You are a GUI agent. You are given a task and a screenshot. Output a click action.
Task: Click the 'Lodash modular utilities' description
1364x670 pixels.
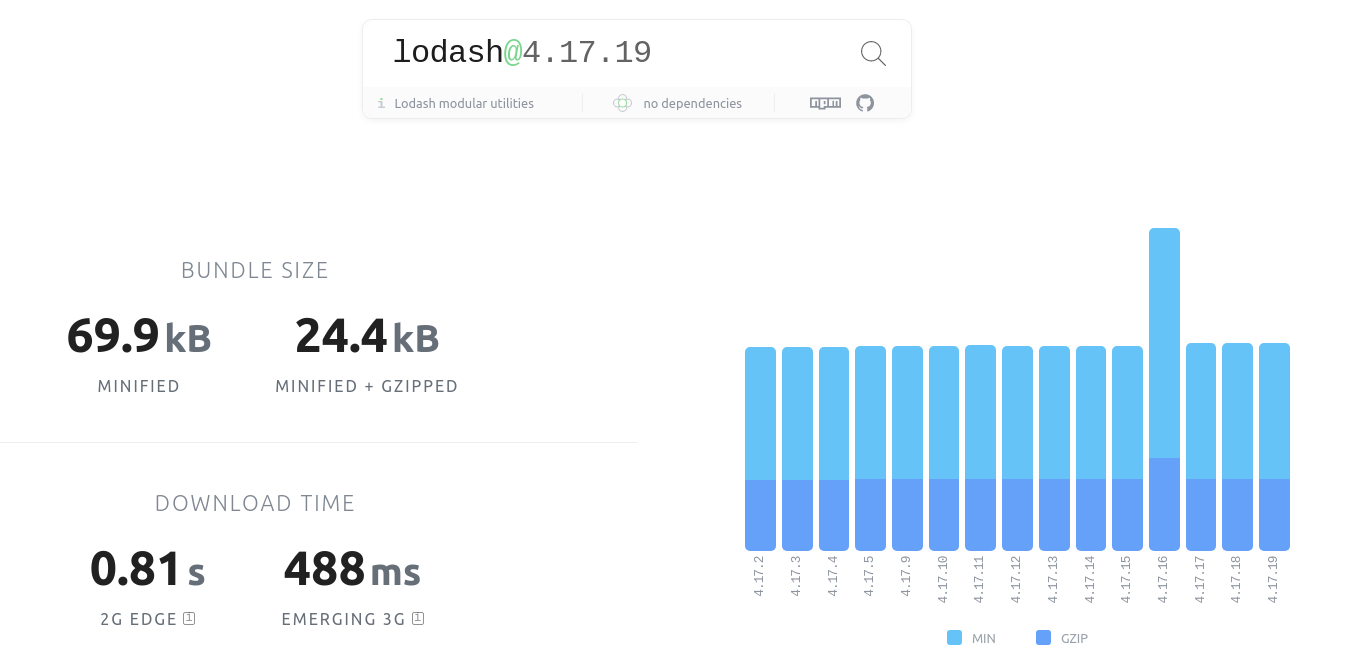(x=464, y=103)
